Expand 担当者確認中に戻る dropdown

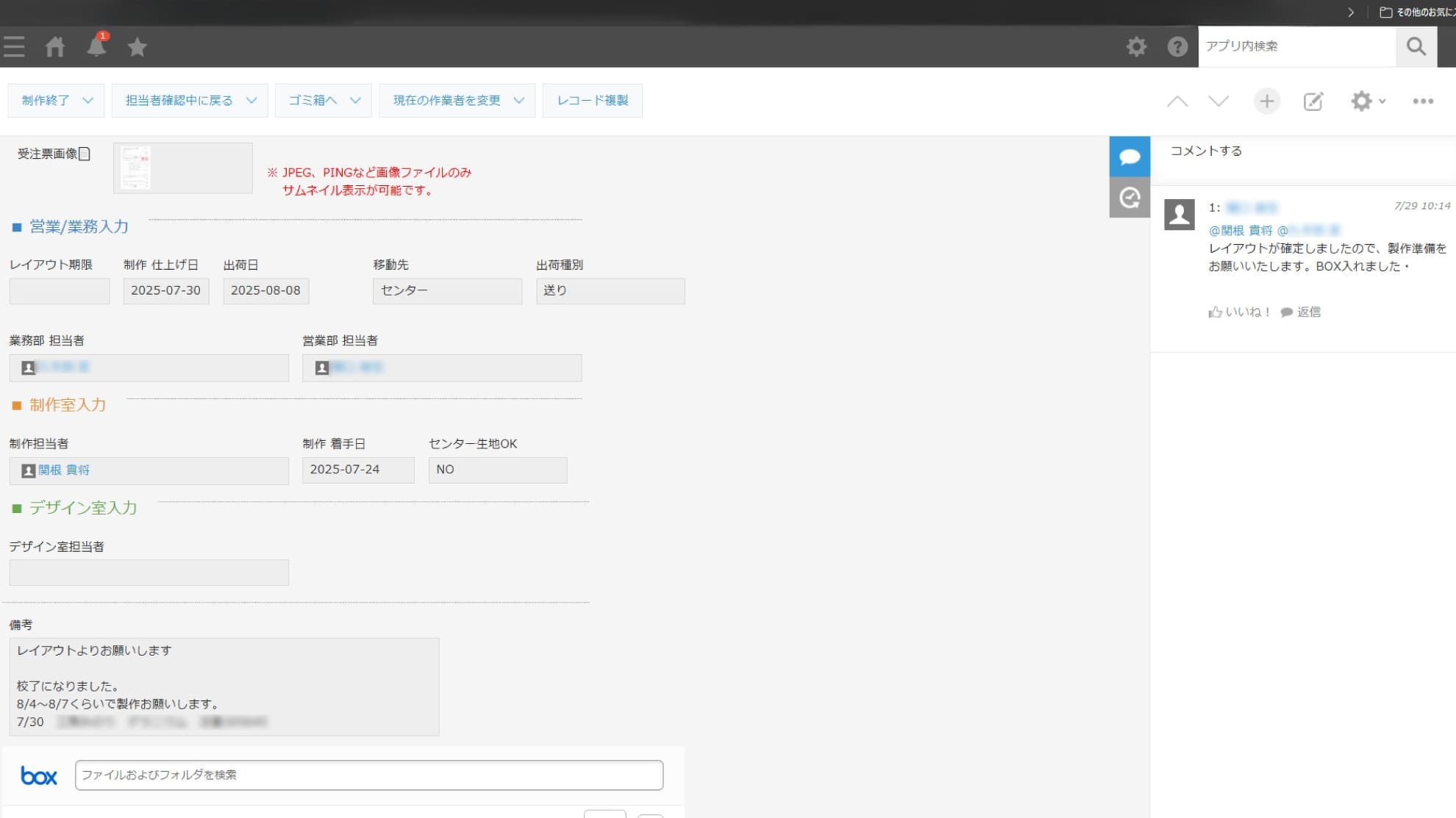[x=190, y=101]
